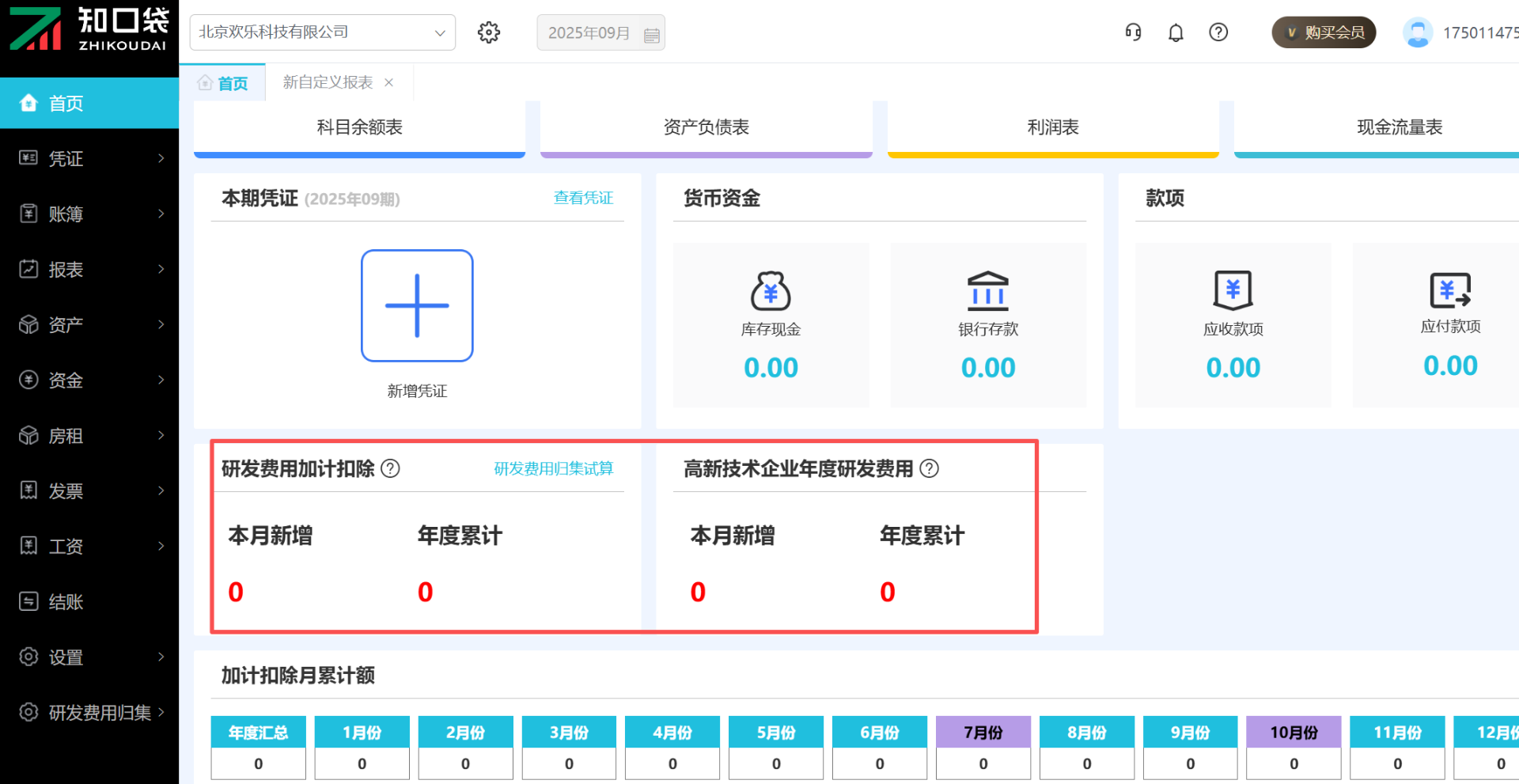This screenshot has width=1519, height=784.
Task: Click the bank deposit building icon
Action: (987, 291)
